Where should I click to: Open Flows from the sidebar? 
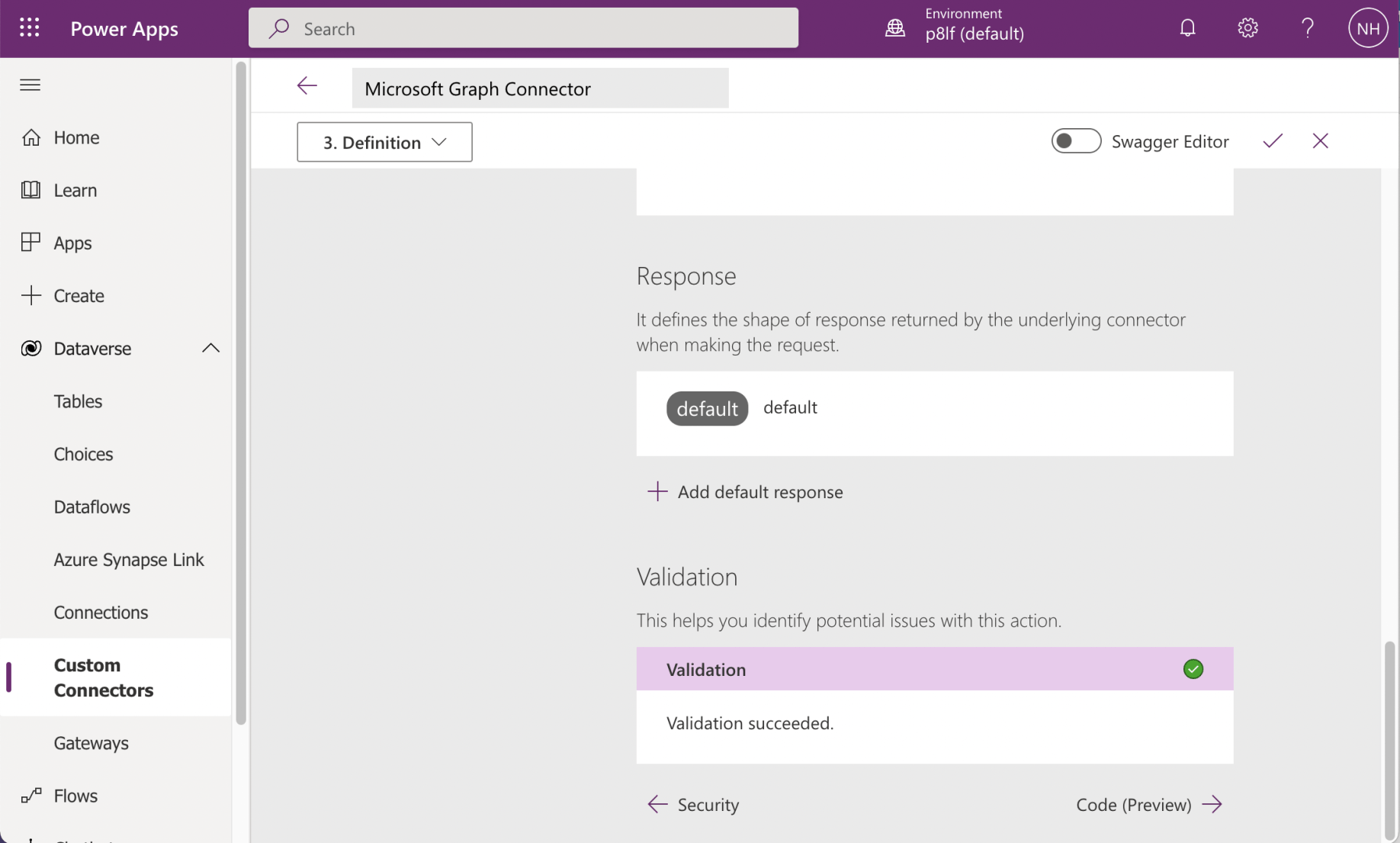coord(75,796)
